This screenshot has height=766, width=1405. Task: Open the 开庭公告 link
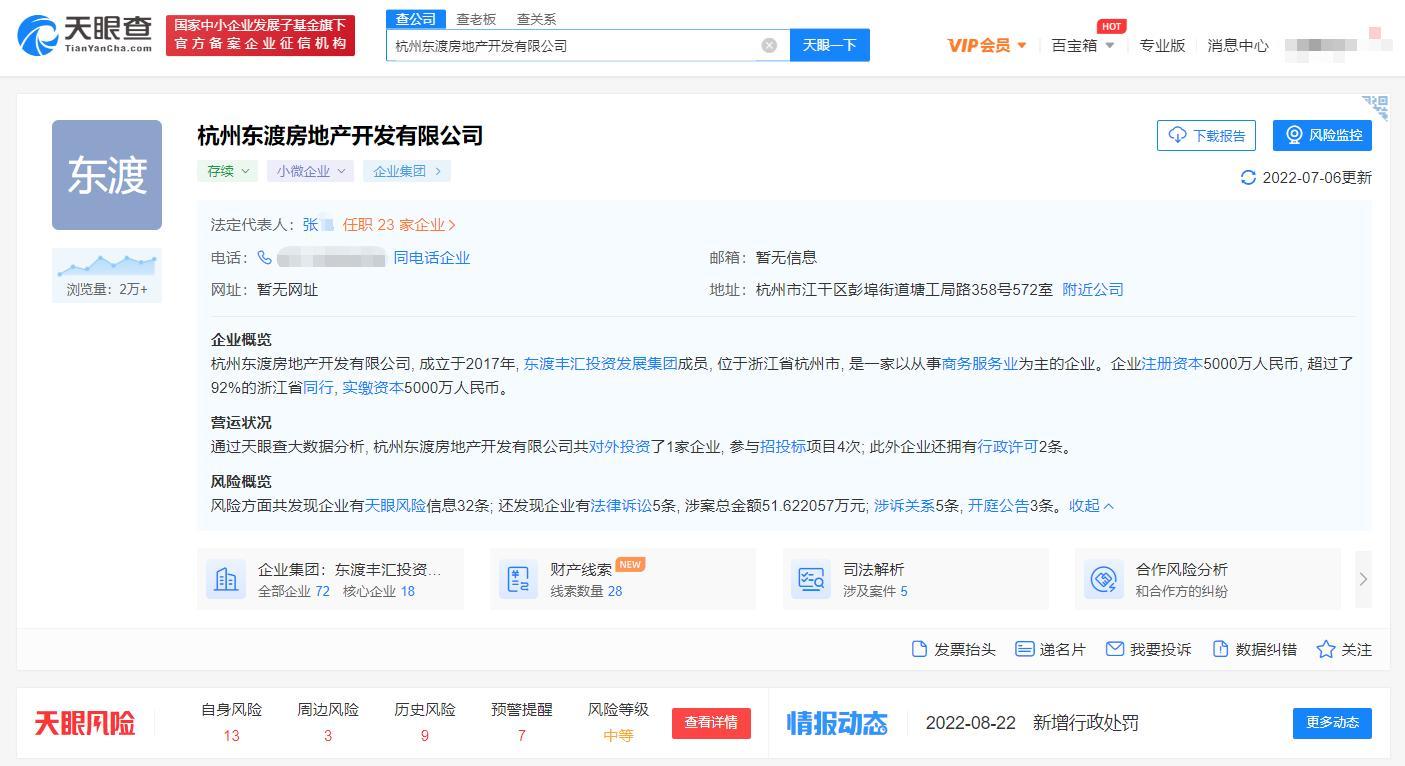(998, 506)
